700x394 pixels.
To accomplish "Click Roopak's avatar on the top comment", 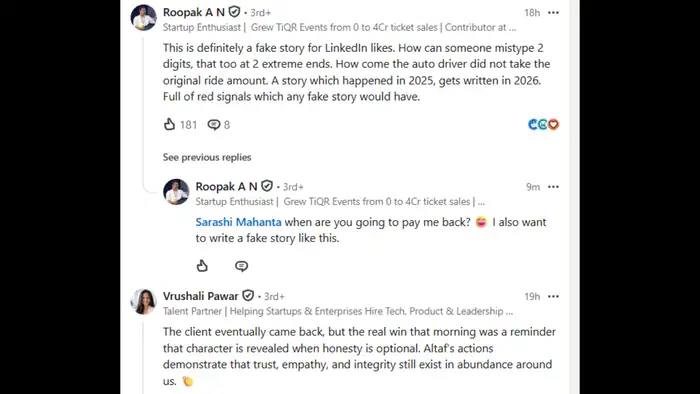I will (x=143, y=17).
